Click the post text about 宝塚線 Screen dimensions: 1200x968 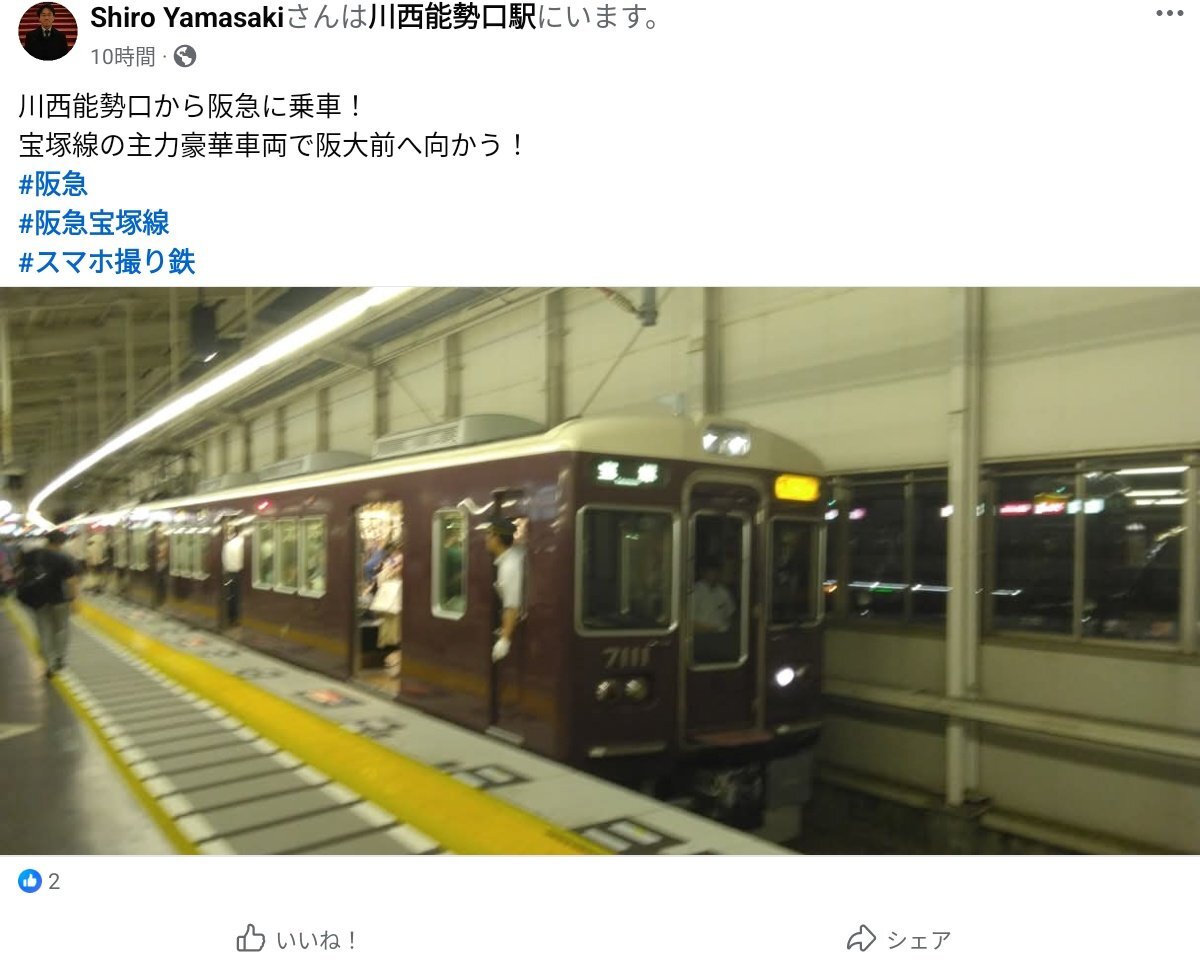click(x=272, y=145)
